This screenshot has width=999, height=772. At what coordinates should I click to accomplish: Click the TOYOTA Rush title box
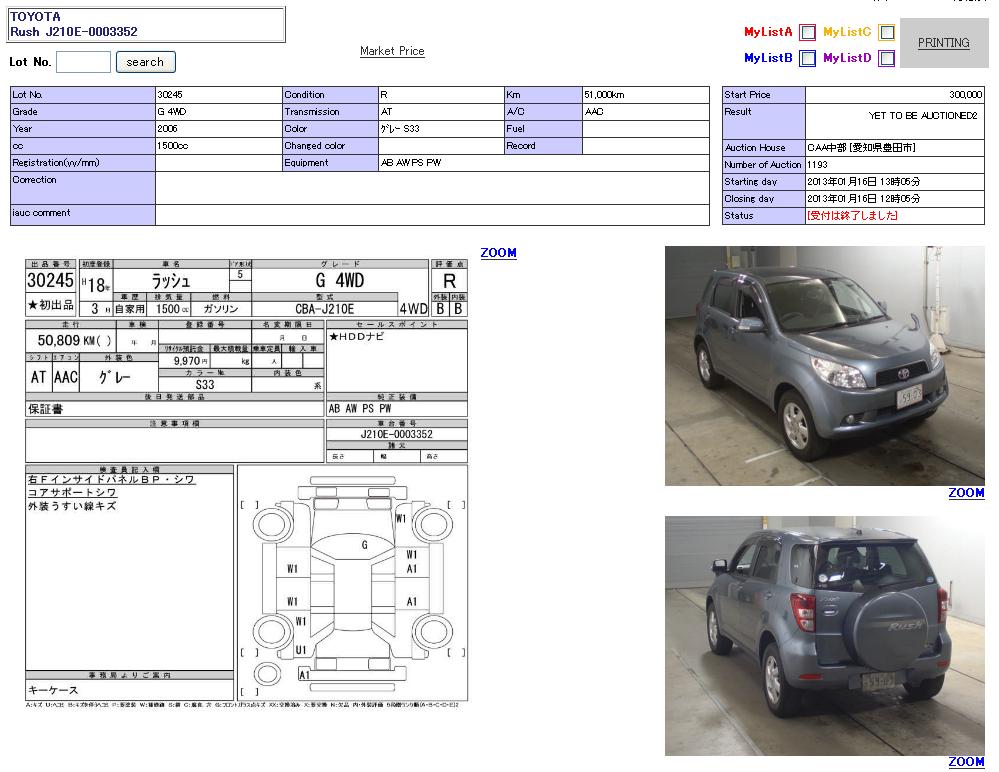pos(146,25)
